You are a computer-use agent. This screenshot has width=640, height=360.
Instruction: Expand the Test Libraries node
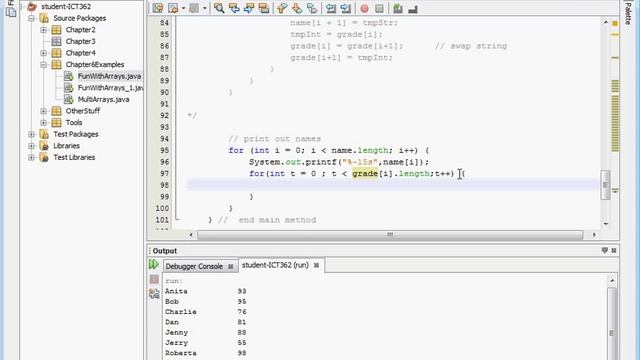31,157
